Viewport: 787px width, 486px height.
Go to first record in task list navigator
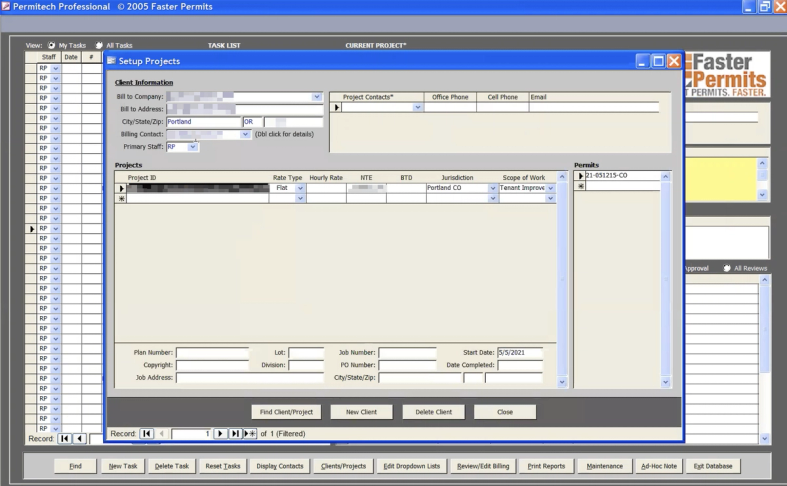(65, 438)
